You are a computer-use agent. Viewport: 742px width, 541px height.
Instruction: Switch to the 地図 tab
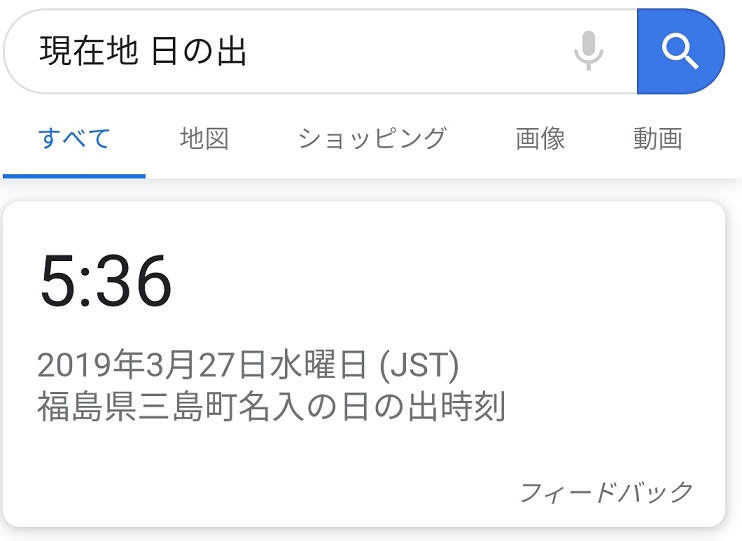click(x=204, y=139)
